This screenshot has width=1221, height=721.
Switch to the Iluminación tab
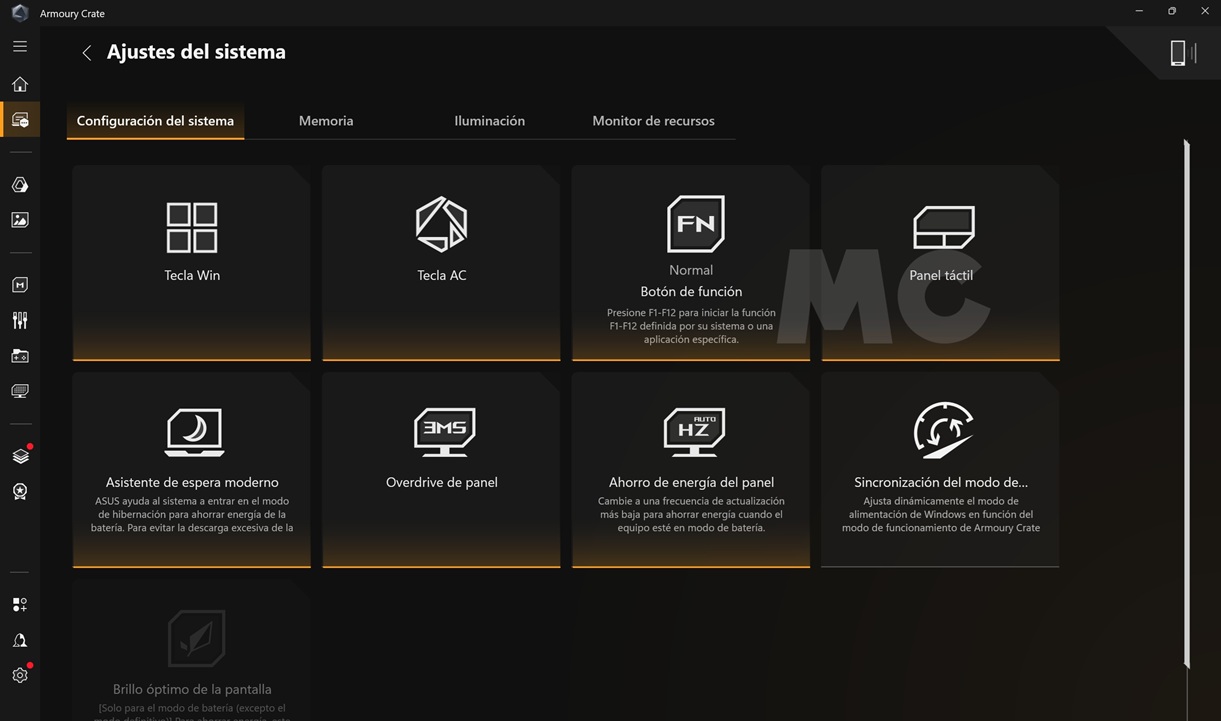point(489,121)
